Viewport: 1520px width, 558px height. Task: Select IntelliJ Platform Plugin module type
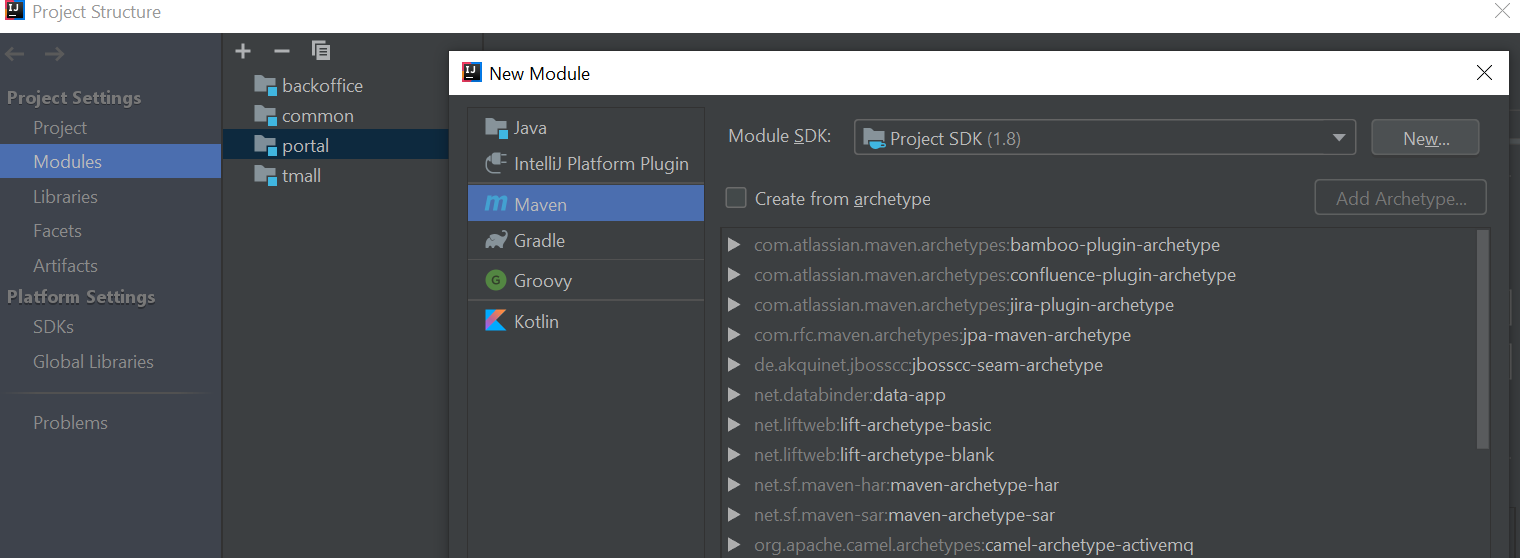pyautogui.click(x=586, y=164)
